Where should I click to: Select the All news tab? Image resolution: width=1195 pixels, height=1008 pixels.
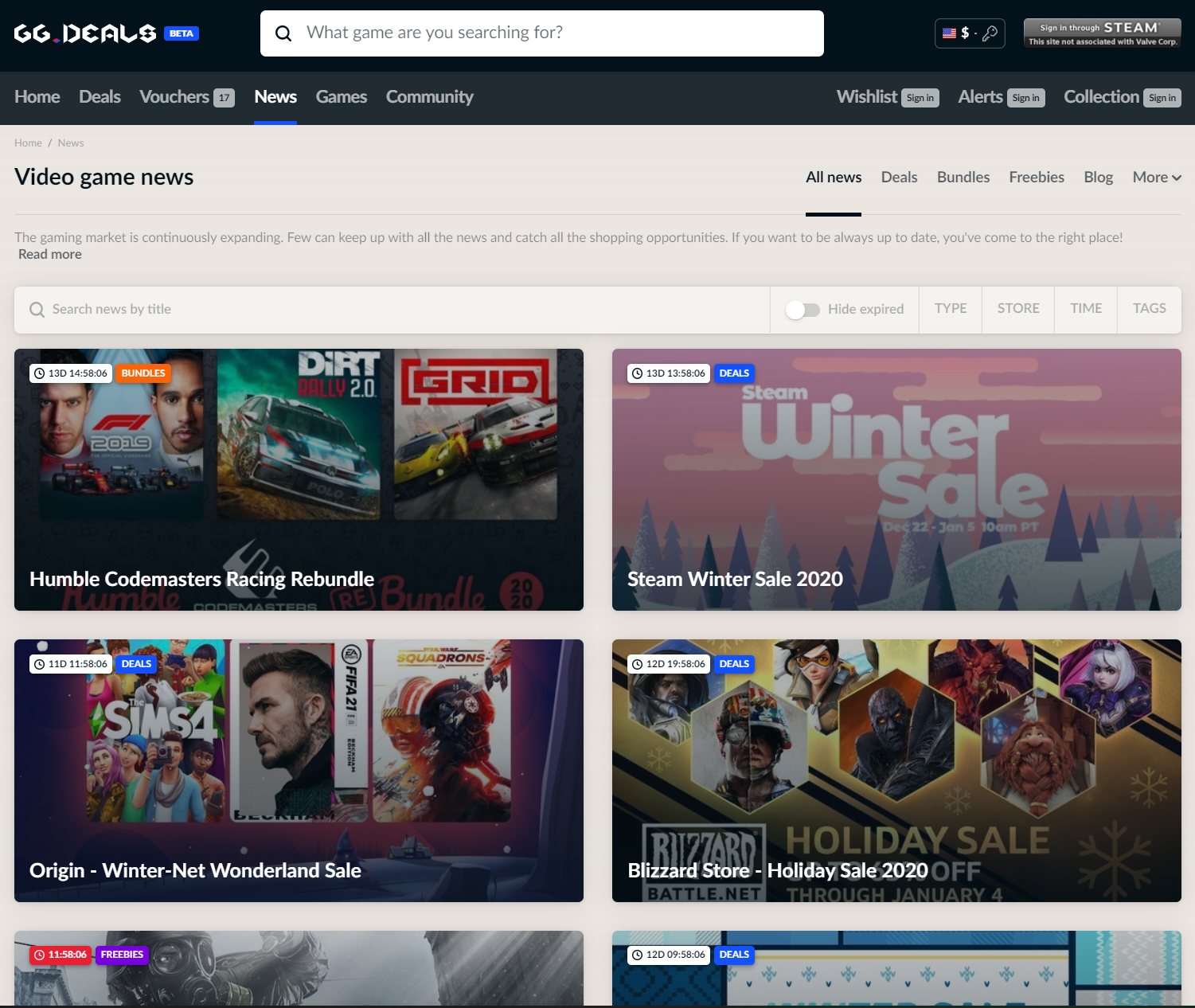click(834, 178)
